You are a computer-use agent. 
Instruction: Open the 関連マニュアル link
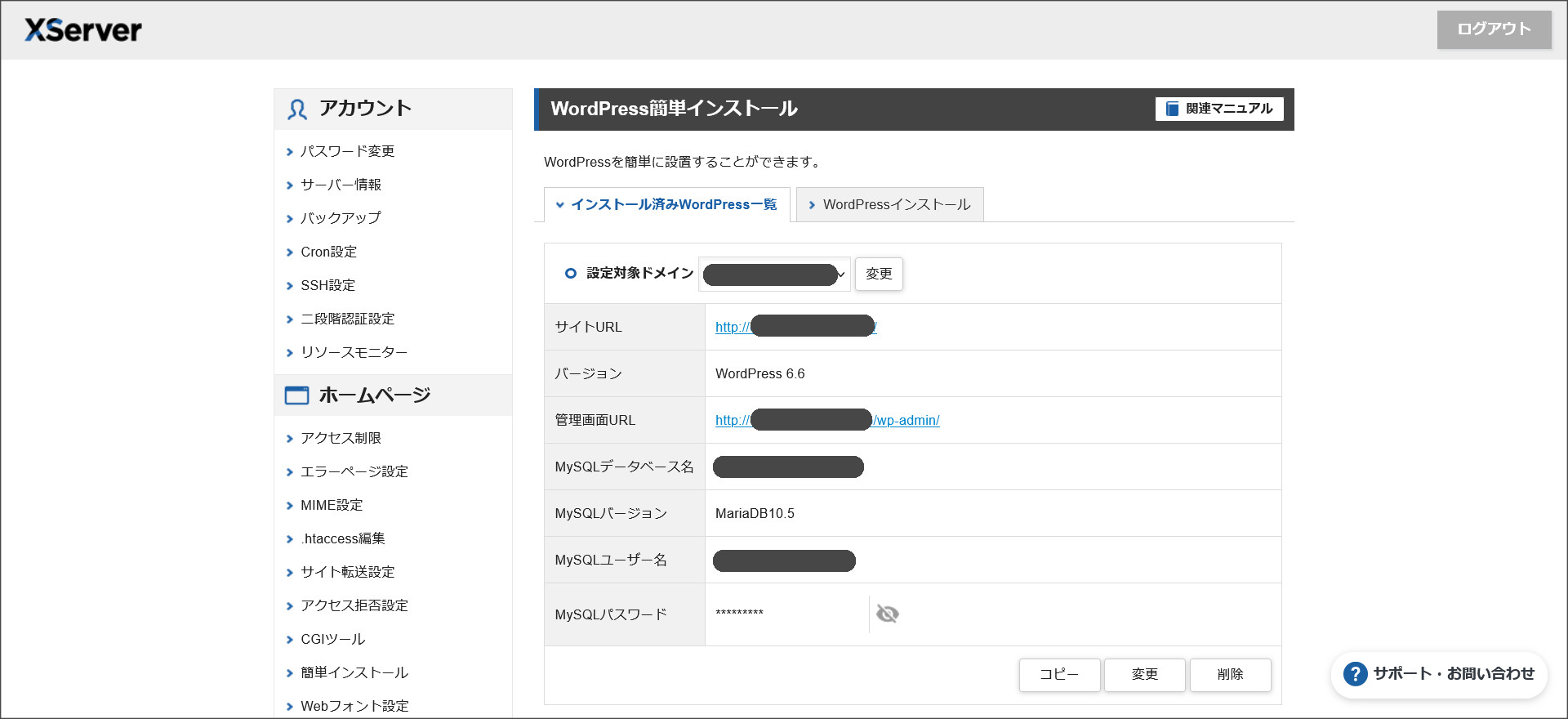click(x=1219, y=109)
